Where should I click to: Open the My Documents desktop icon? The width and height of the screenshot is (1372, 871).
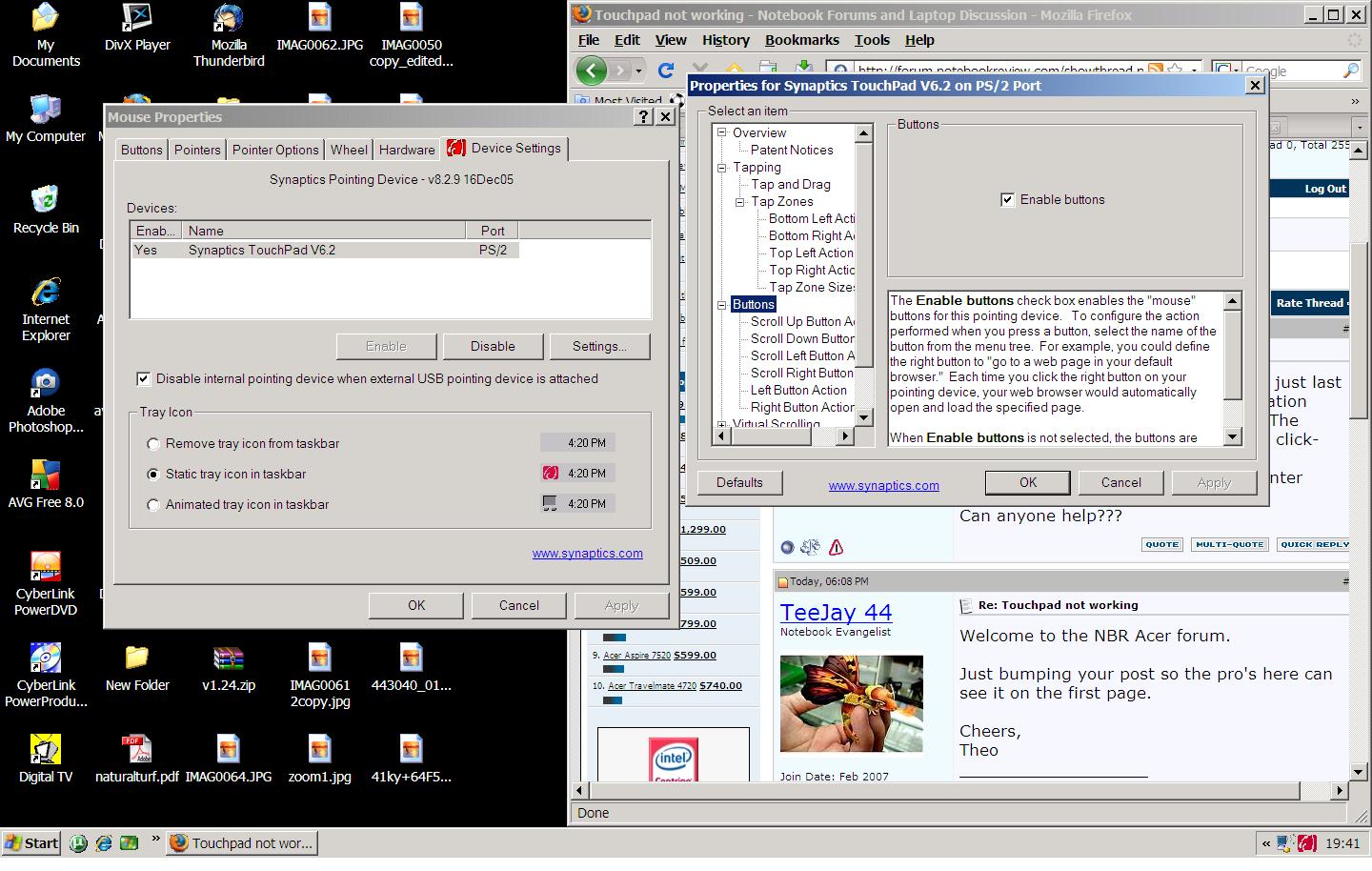coord(45,35)
